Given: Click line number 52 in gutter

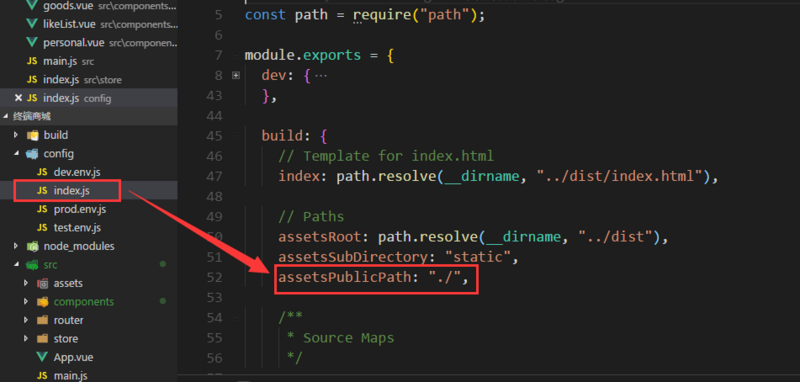Looking at the screenshot, I should (x=215, y=277).
